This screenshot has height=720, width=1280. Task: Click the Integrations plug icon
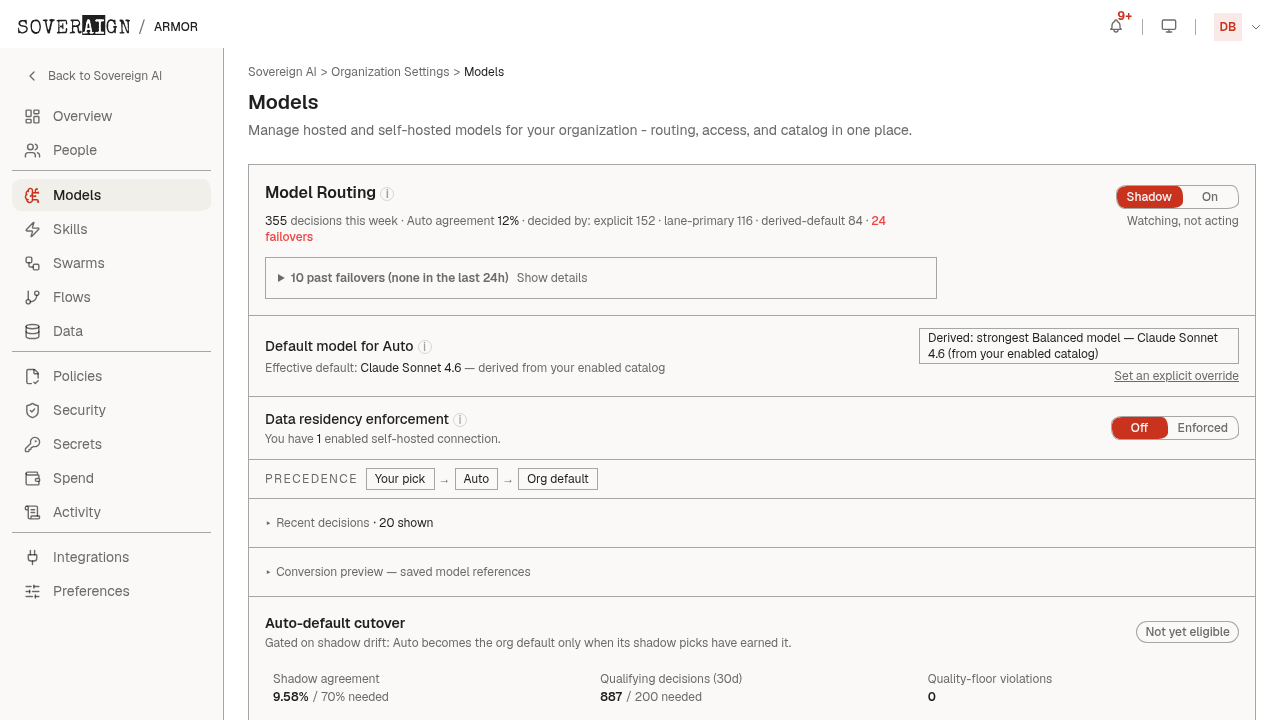click(33, 557)
